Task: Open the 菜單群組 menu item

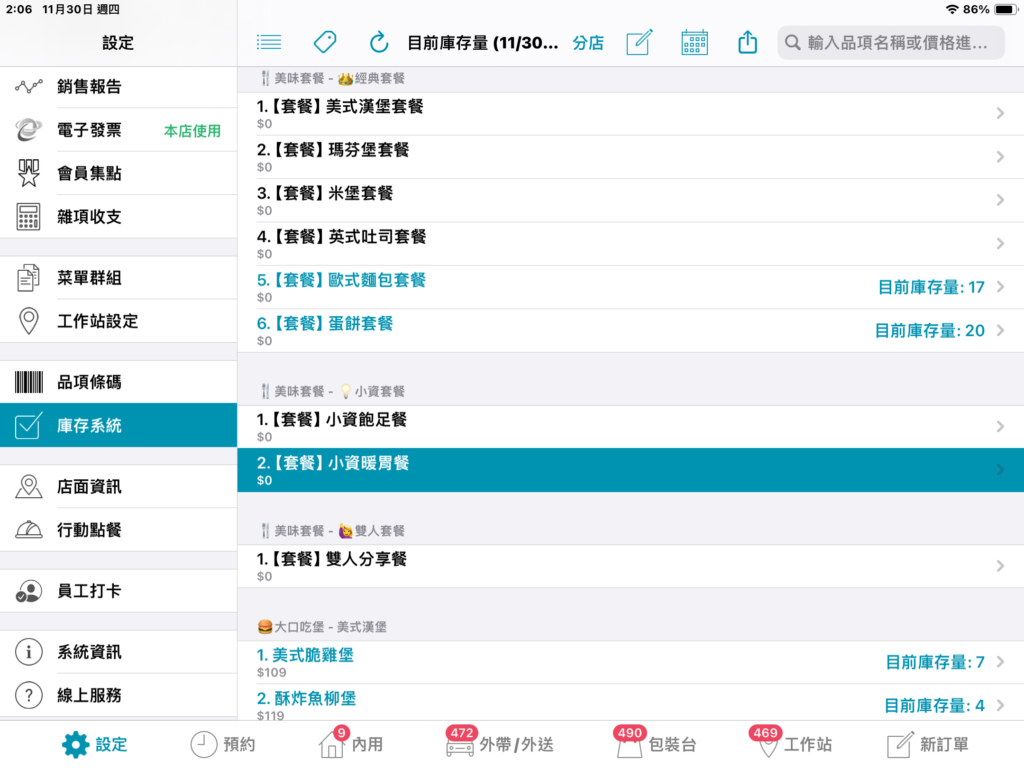Action: point(118,278)
